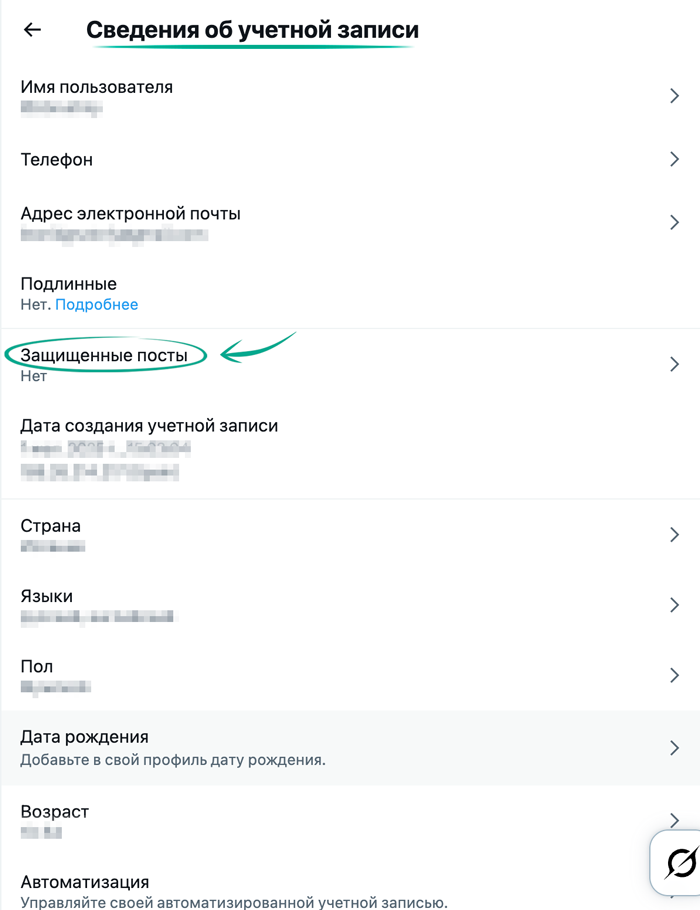Image resolution: width=700 pixels, height=910 pixels.
Task: Click chevron next to Телефон
Action: pyautogui.click(x=675, y=159)
